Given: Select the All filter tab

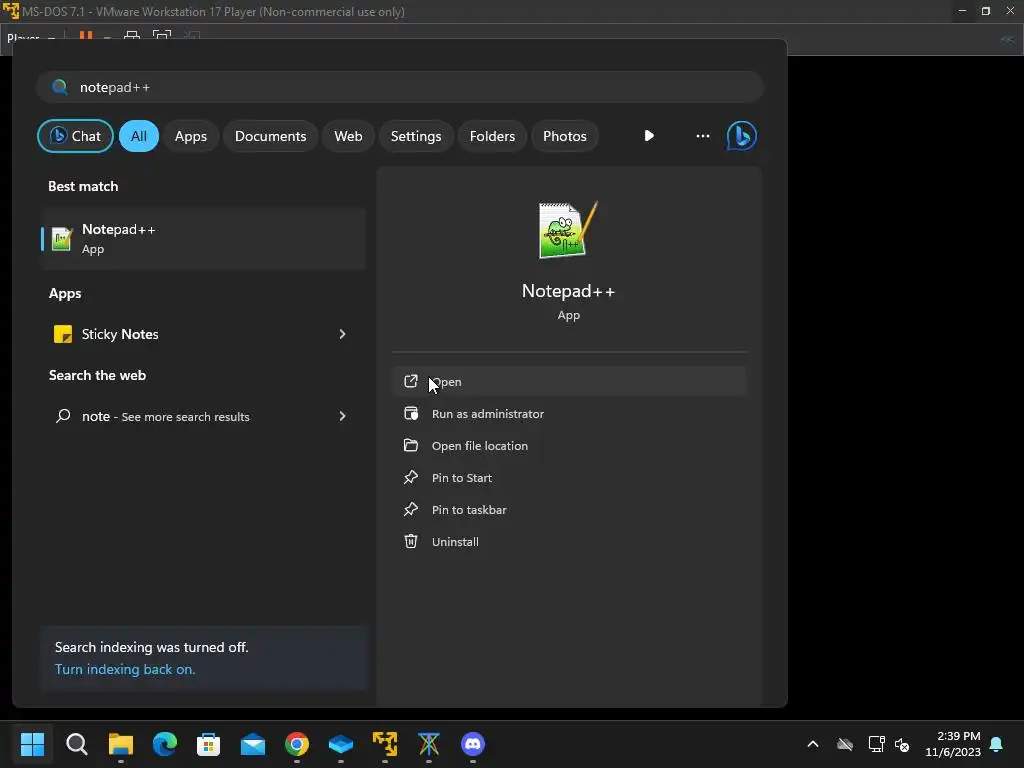Looking at the screenshot, I should point(138,136).
